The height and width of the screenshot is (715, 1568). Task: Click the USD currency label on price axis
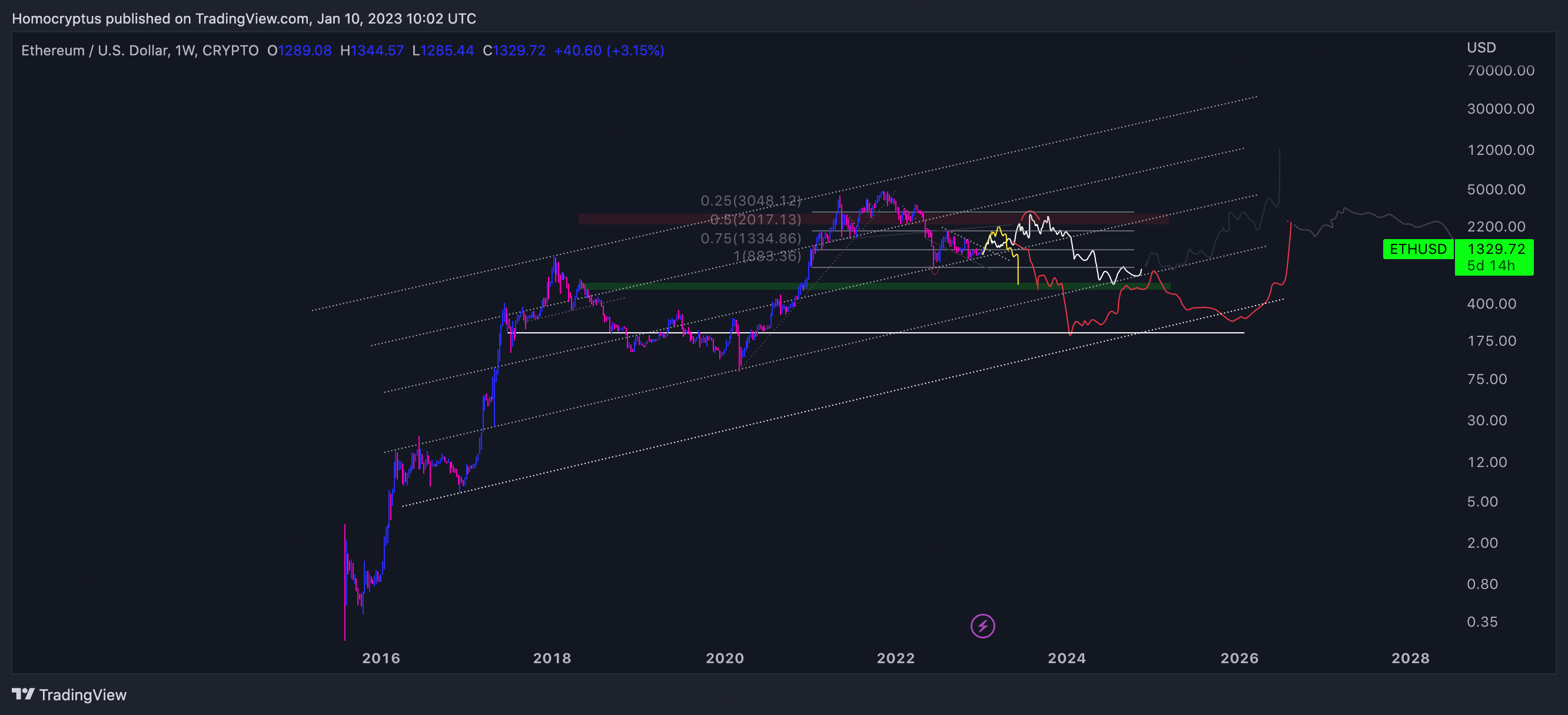(x=1481, y=48)
